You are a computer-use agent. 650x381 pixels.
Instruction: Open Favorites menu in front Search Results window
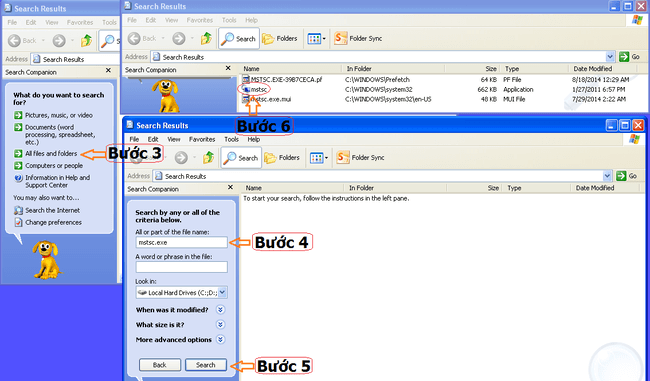point(202,139)
